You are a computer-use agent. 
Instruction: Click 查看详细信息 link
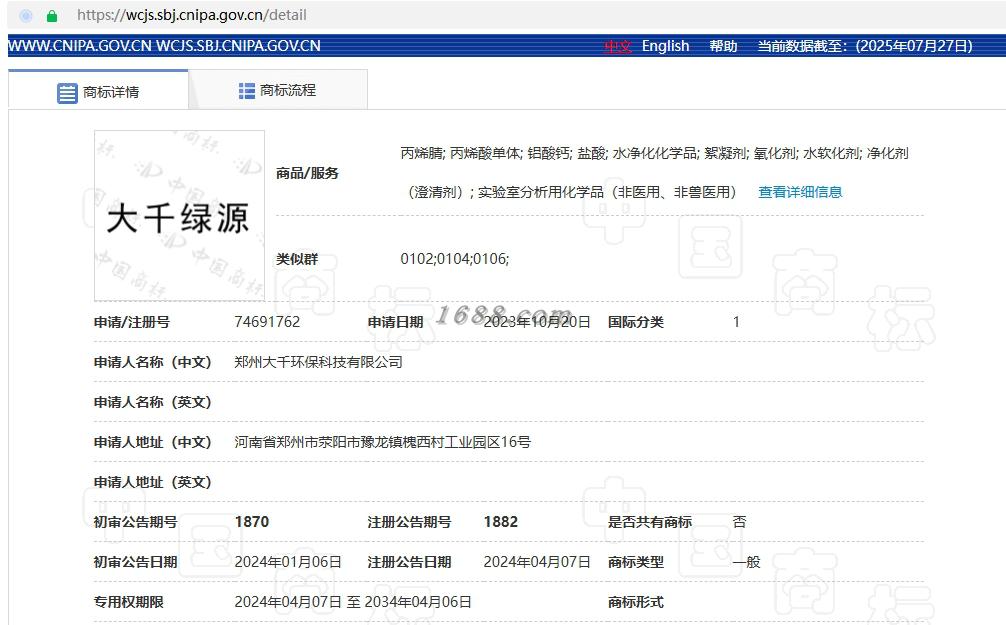point(800,192)
